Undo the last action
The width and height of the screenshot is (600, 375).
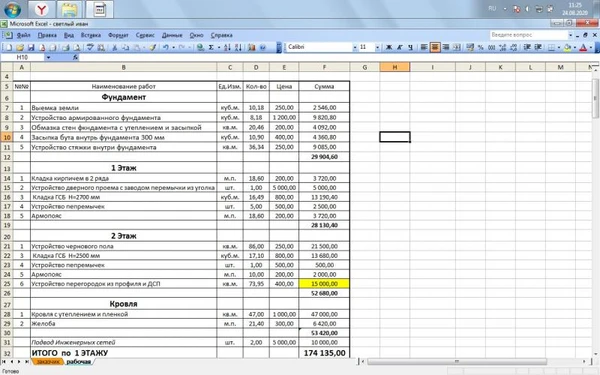pyautogui.click(x=166, y=47)
